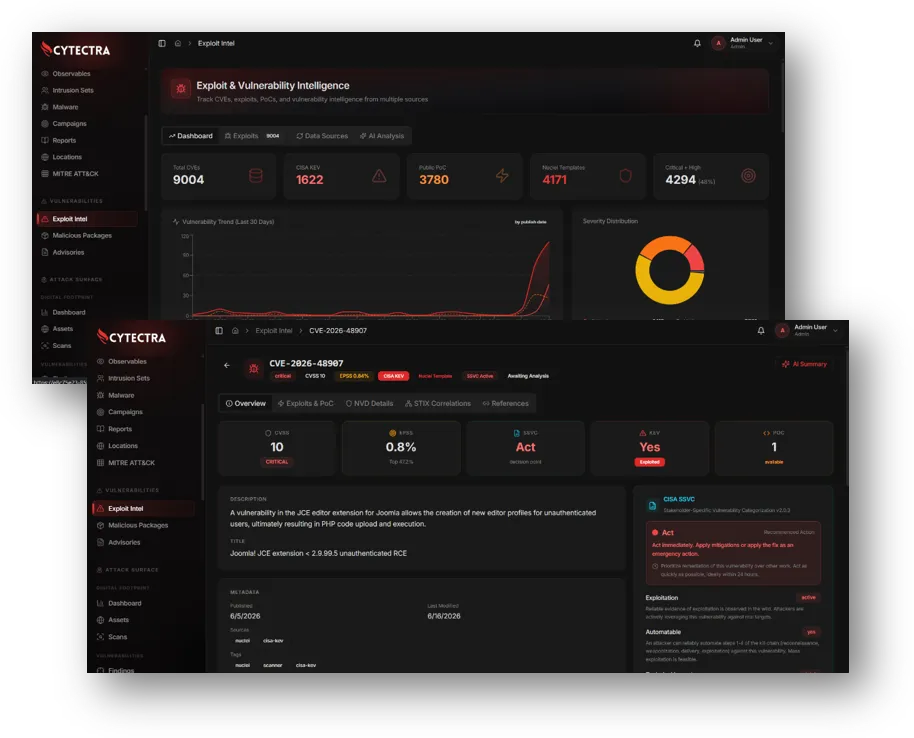Switch to the Exploits 9004 tab

[x=252, y=136]
